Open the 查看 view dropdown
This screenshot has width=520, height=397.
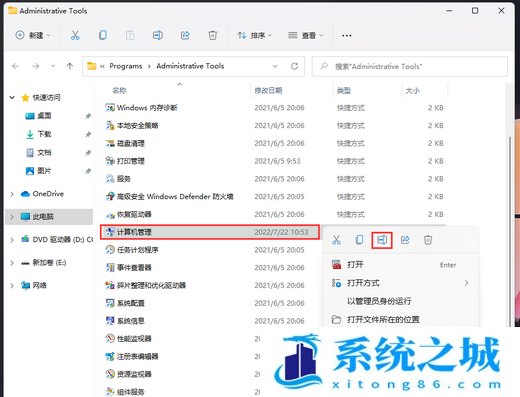point(305,35)
